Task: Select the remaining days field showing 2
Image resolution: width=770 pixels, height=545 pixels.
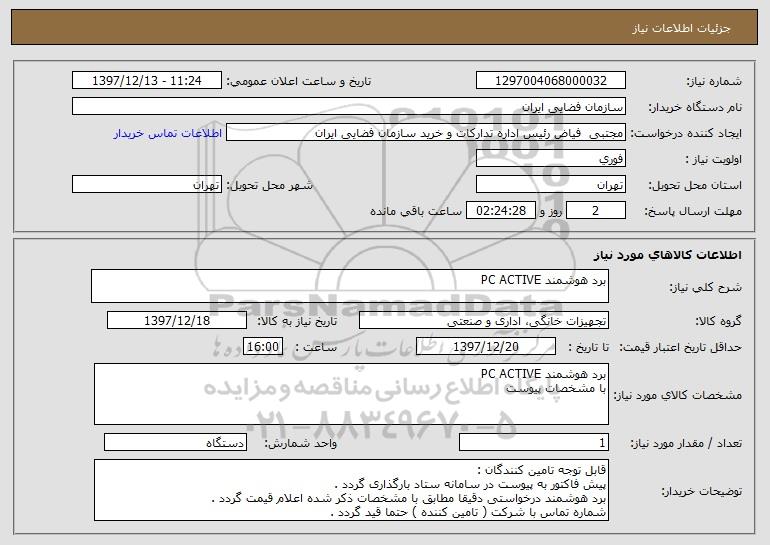Action: coord(596,210)
